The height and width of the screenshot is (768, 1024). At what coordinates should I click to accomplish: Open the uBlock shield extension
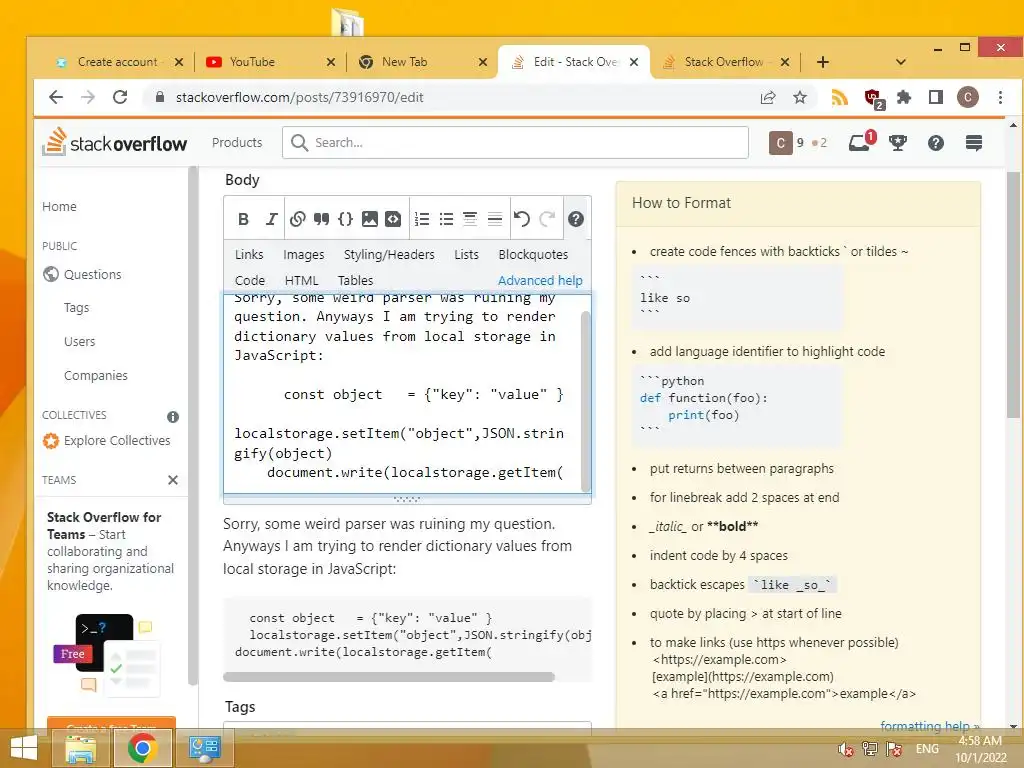point(874,99)
